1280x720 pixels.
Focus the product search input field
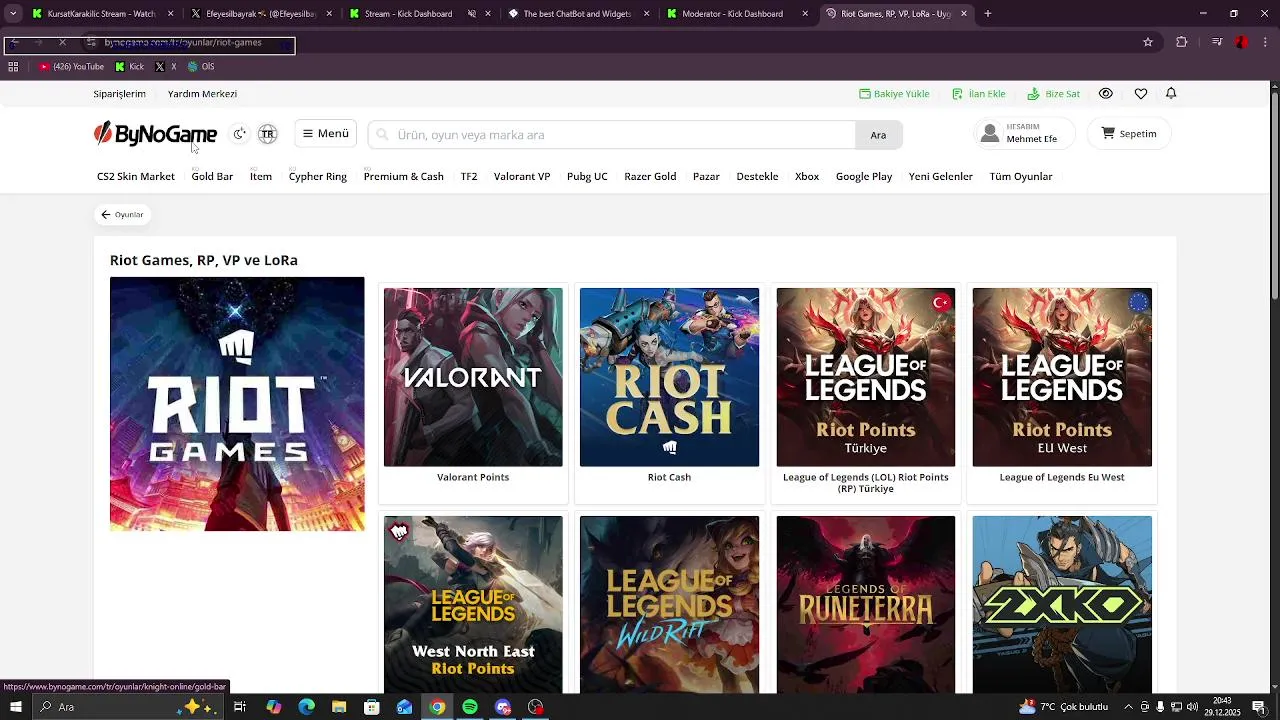(x=612, y=135)
